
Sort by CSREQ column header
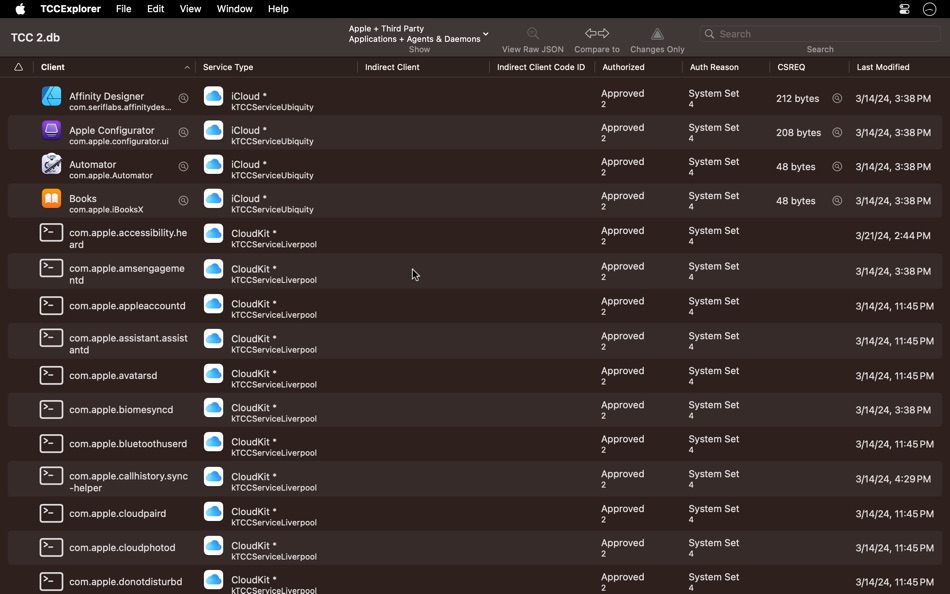pyautogui.click(x=791, y=67)
